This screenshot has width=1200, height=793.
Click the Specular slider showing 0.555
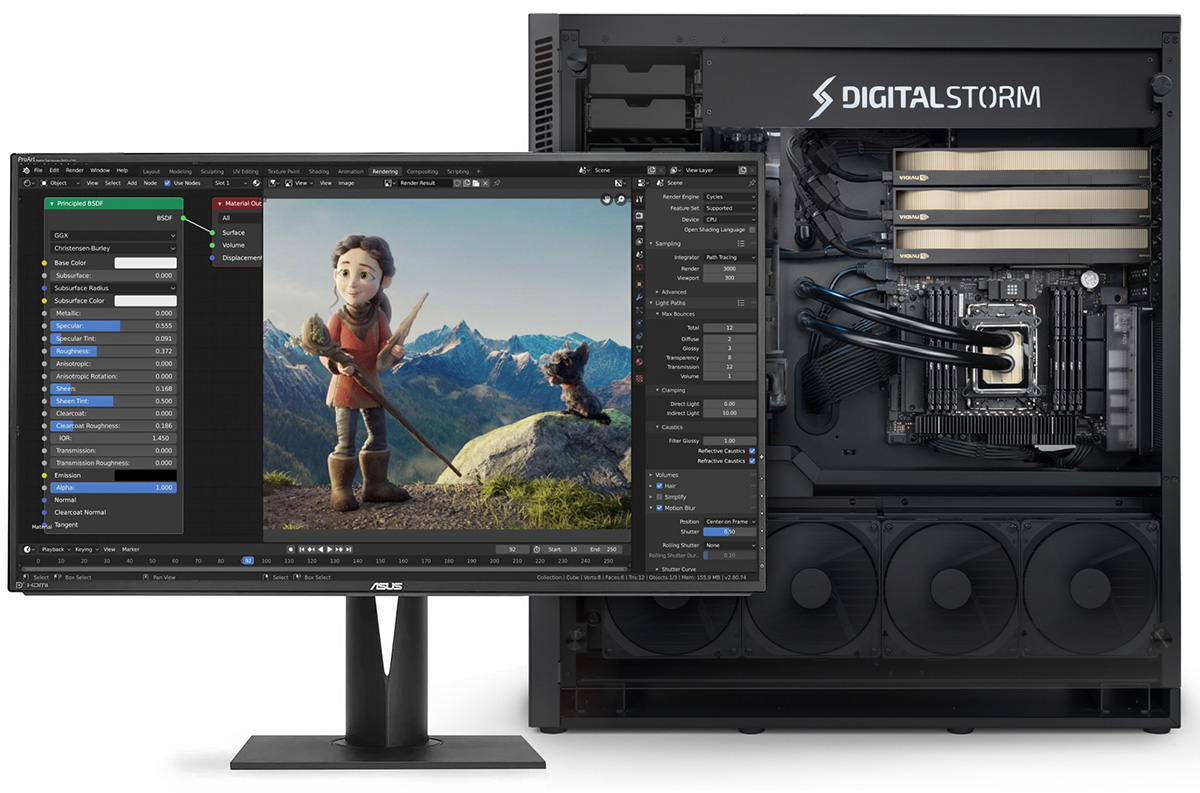click(x=114, y=326)
